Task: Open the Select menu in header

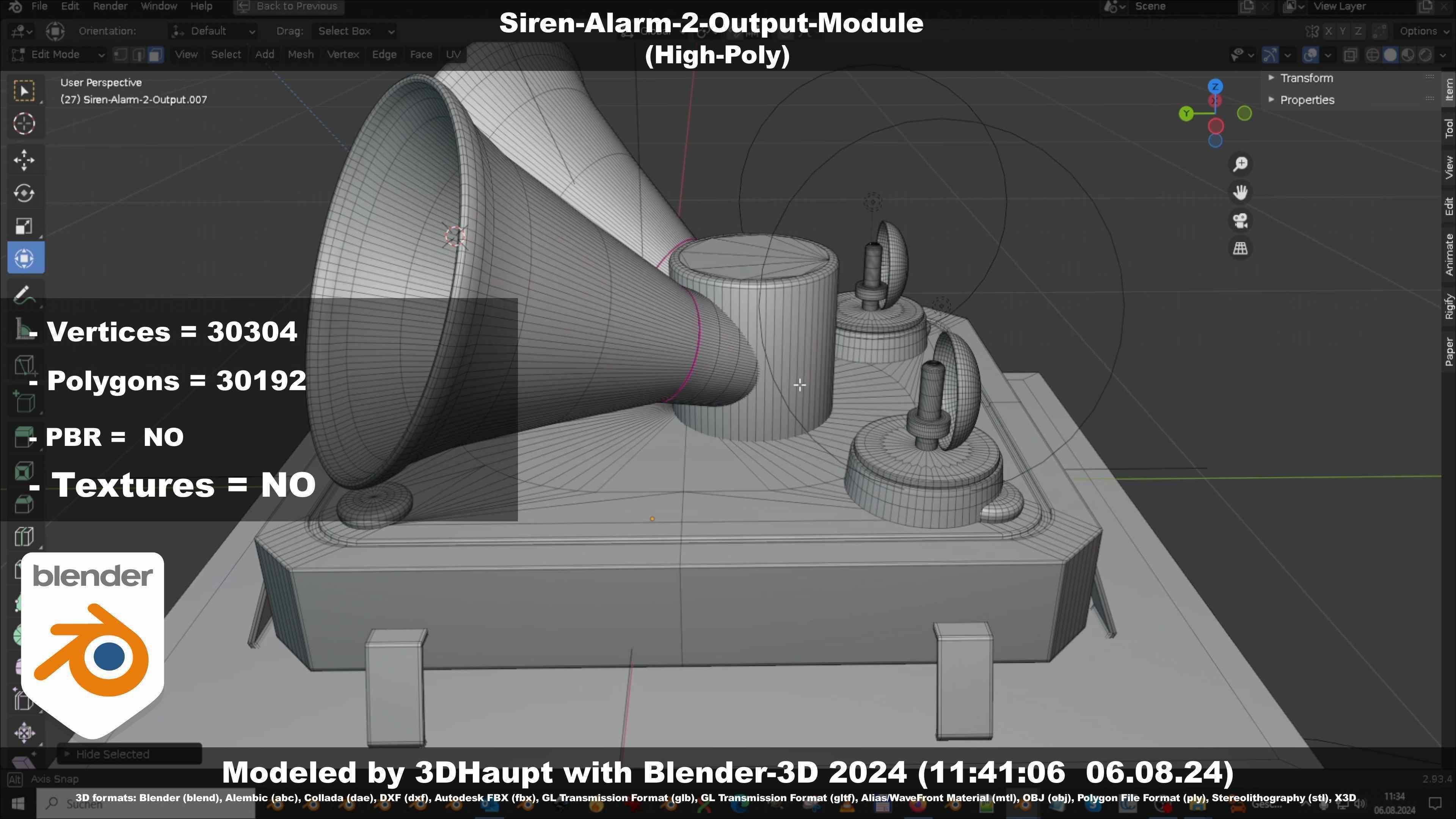Action: tap(226, 54)
